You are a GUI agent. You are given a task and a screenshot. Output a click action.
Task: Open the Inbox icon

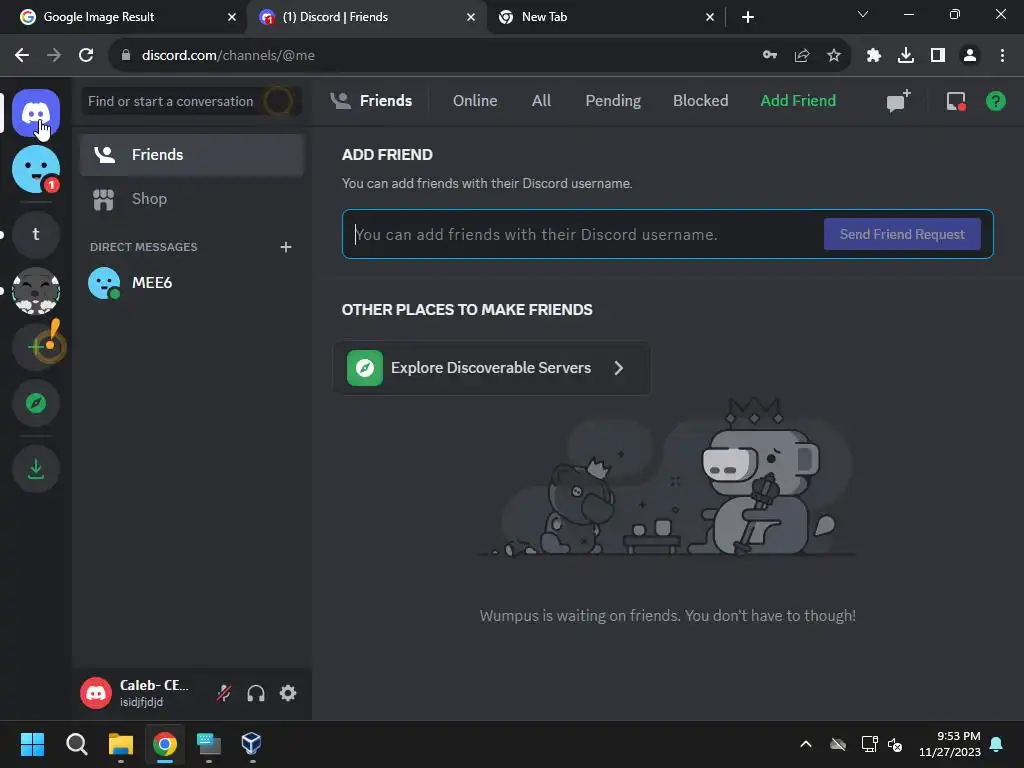(956, 101)
